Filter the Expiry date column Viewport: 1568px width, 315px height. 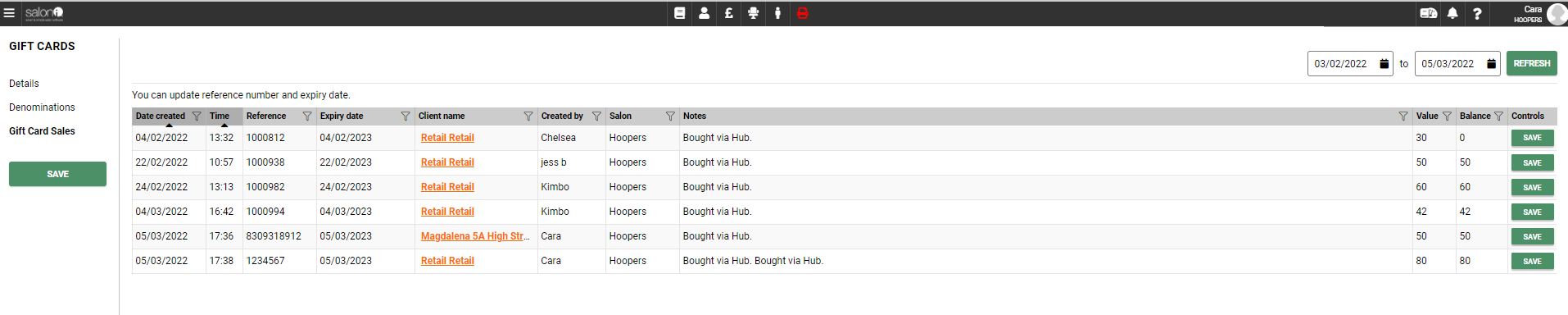(x=406, y=116)
